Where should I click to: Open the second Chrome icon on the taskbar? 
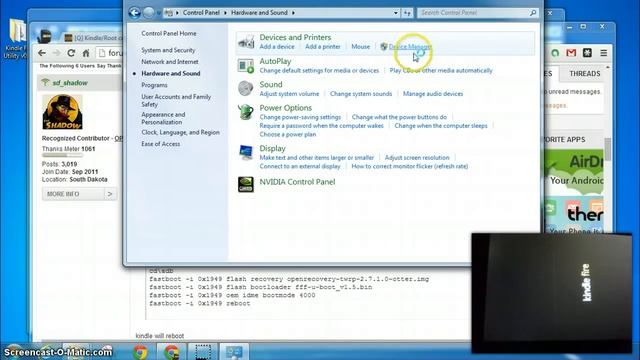[171, 352]
